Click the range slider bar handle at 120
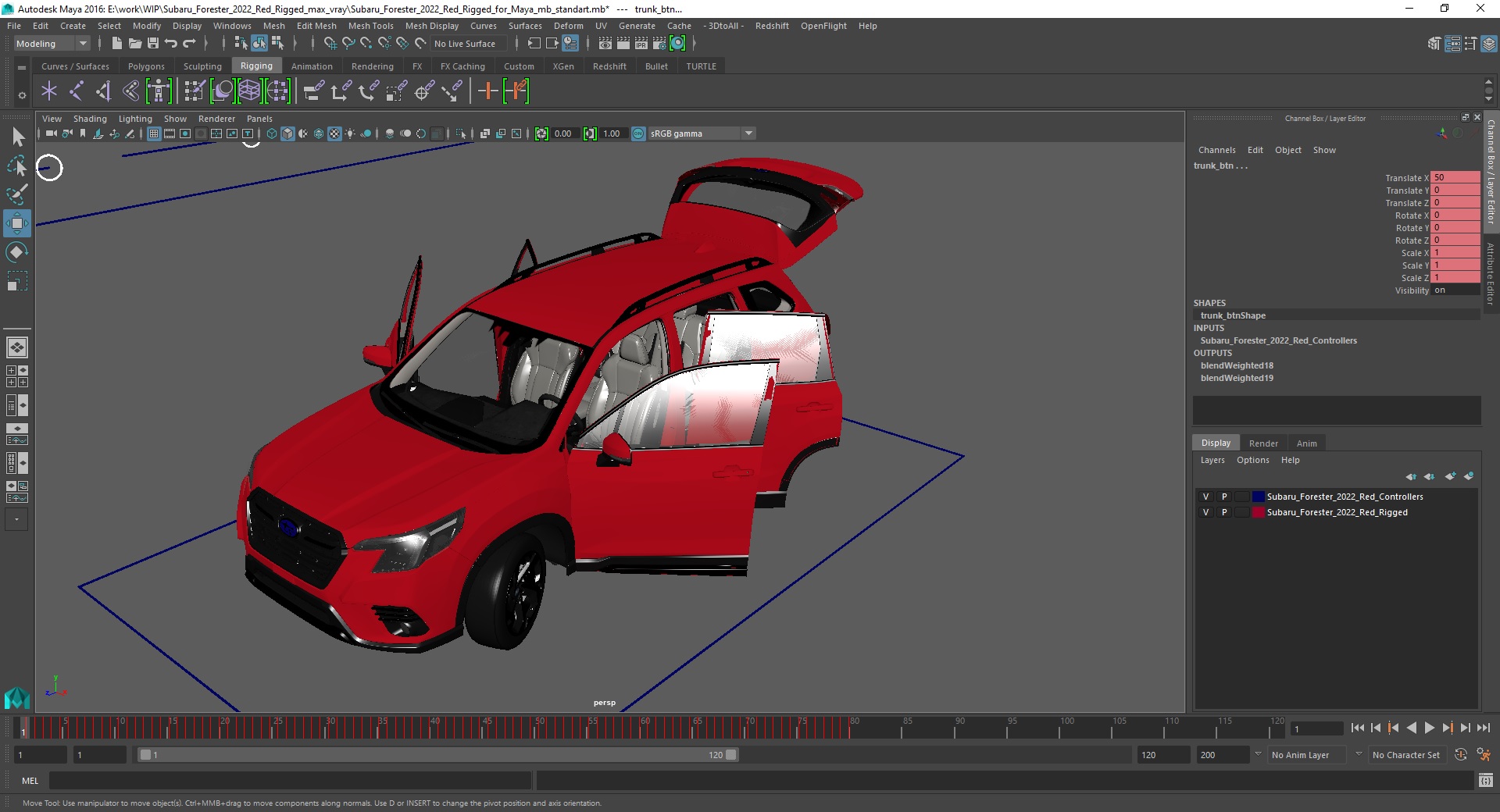1500x812 pixels. pyautogui.click(x=730, y=755)
